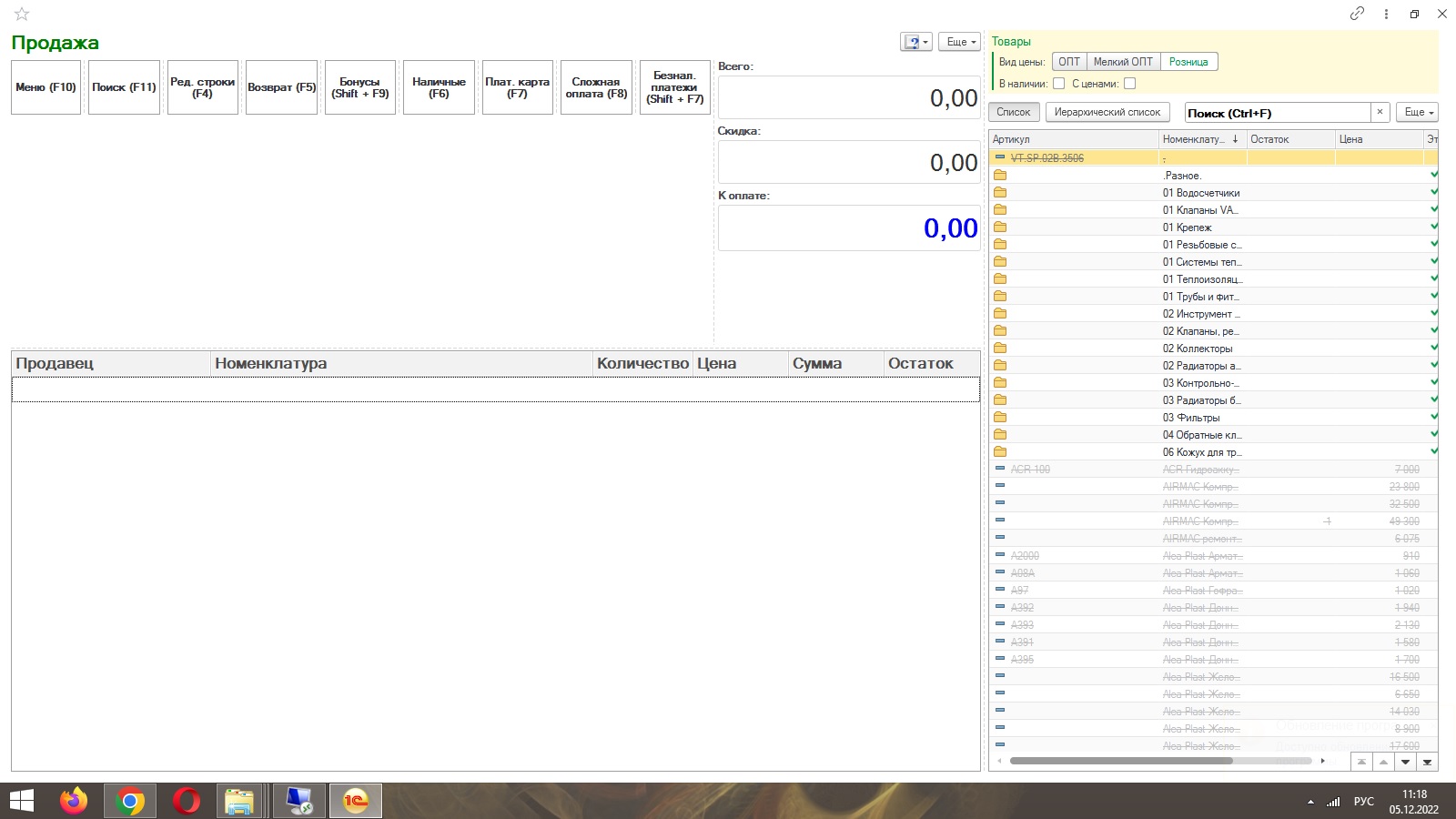The height and width of the screenshot is (819, 1456).
Task: Open the help dropdown with question mark
Action: click(915, 42)
